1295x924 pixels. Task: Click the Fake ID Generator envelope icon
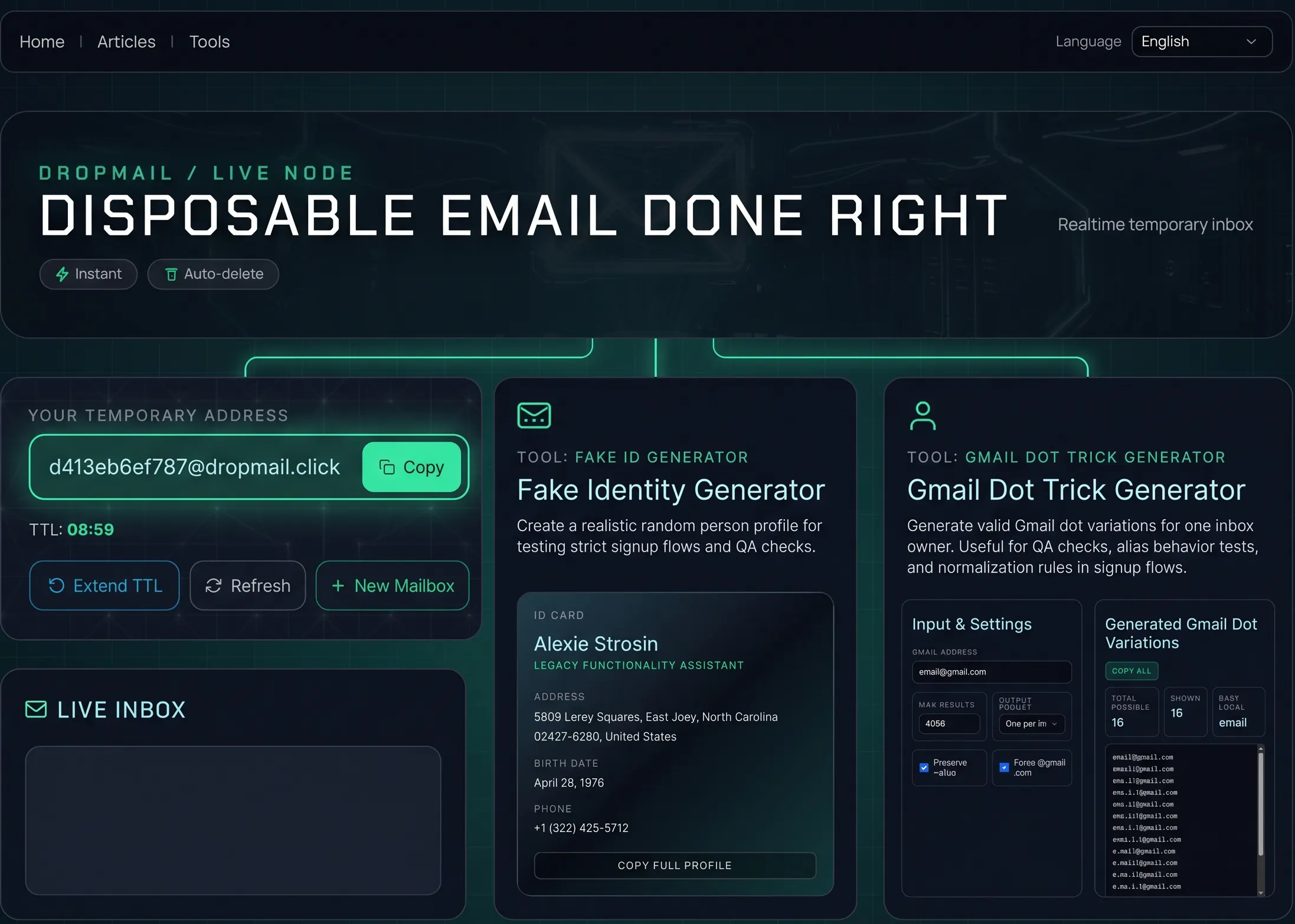point(534,415)
